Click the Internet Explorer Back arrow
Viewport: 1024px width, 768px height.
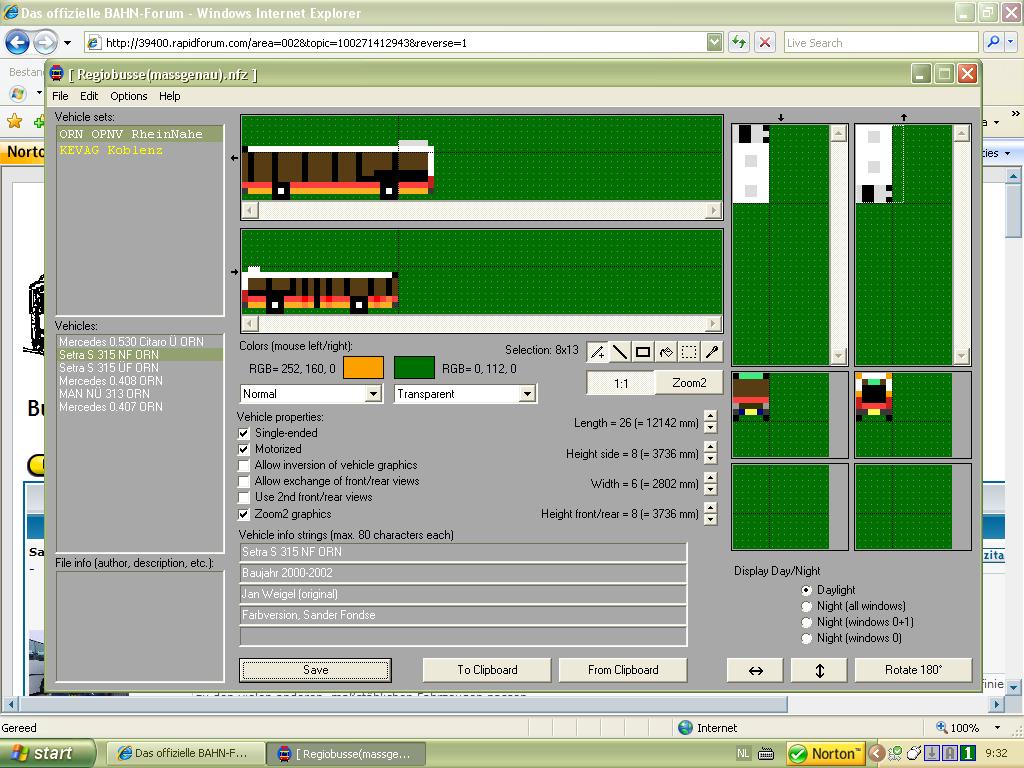pyautogui.click(x=17, y=43)
